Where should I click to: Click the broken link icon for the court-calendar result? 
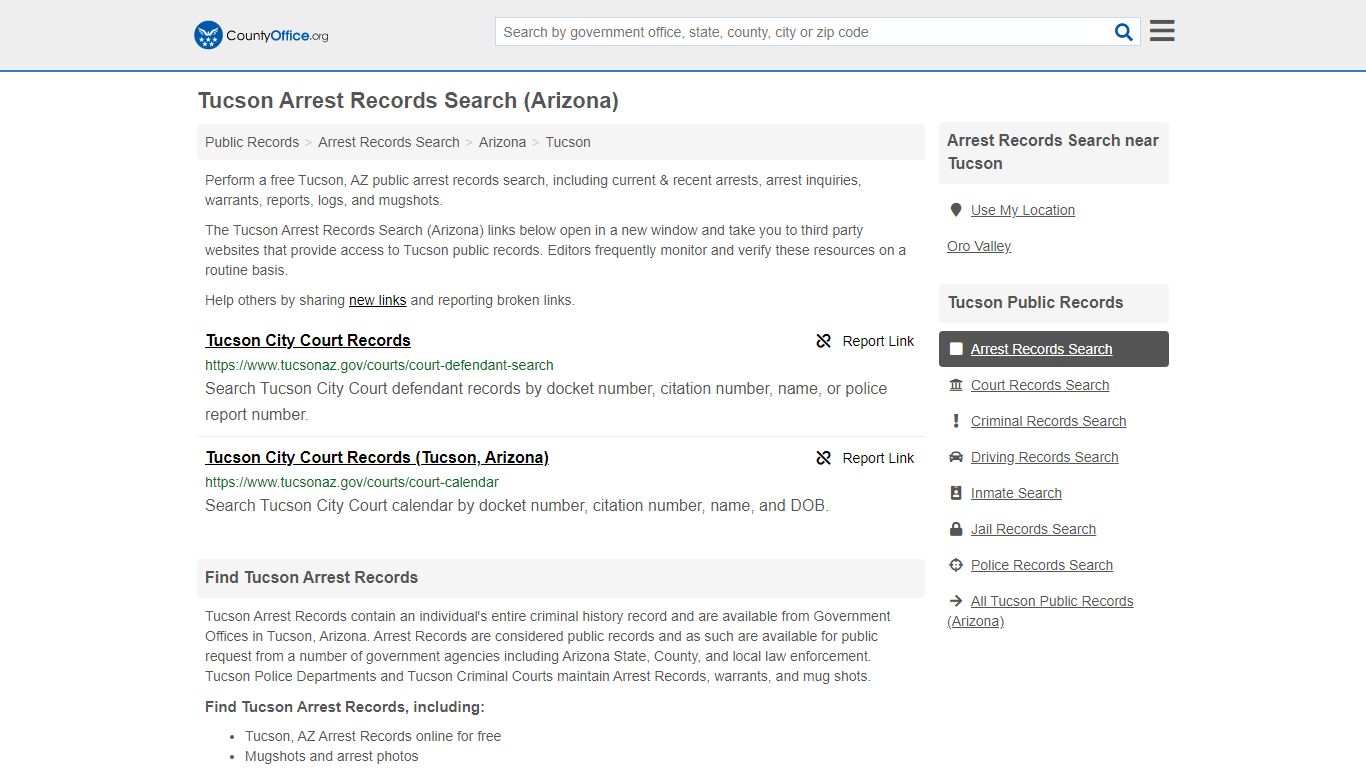point(824,458)
